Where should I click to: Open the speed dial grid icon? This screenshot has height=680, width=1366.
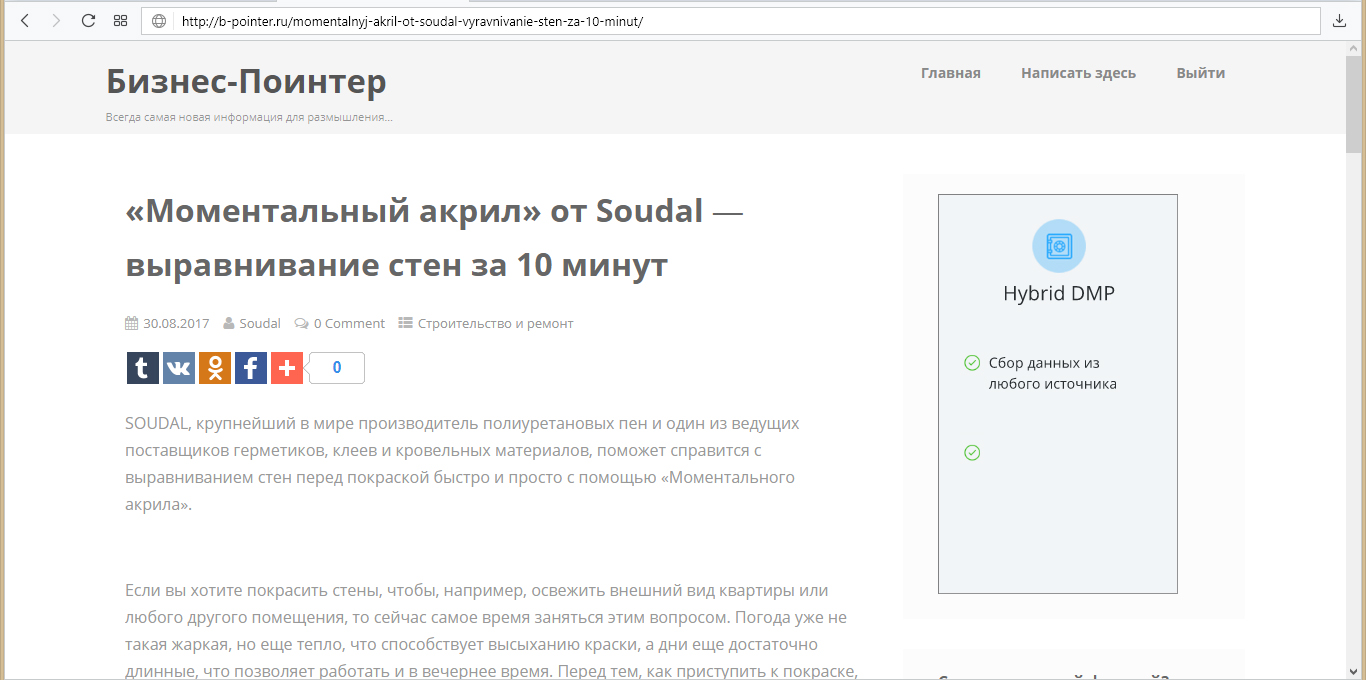coord(120,21)
